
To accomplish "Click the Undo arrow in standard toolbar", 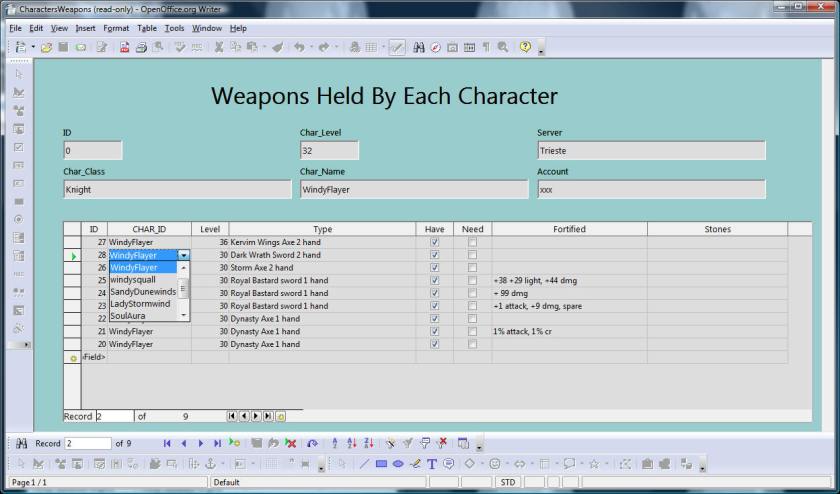I will (x=298, y=47).
